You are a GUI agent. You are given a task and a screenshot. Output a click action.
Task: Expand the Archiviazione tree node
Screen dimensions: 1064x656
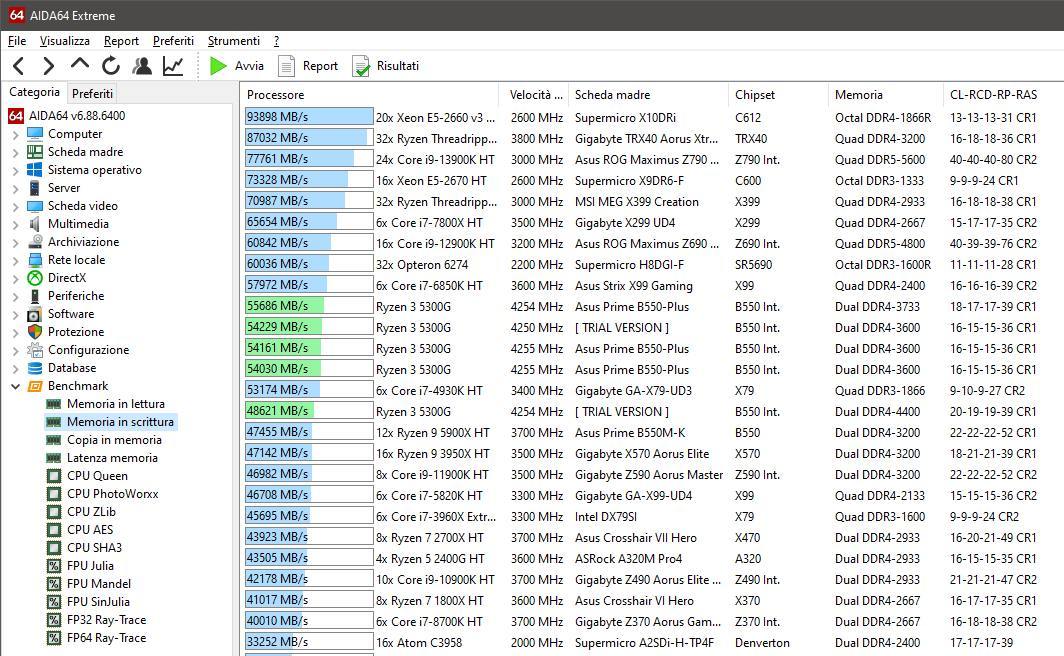(15, 242)
